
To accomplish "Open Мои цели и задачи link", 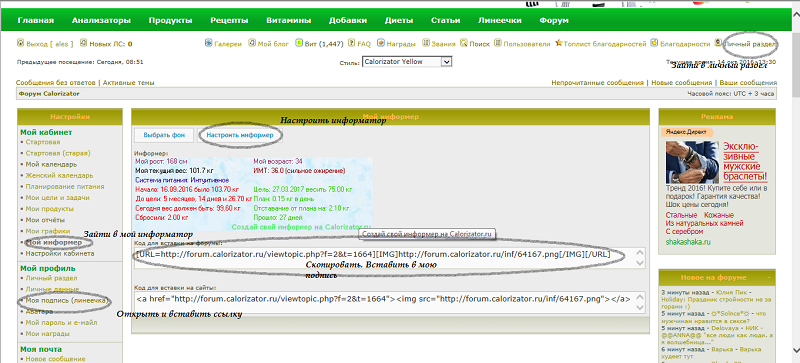I will pos(58,198).
